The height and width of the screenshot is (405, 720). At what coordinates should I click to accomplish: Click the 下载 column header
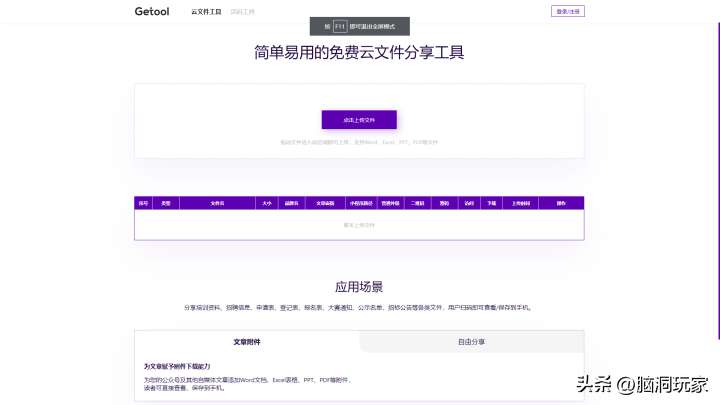(492, 203)
